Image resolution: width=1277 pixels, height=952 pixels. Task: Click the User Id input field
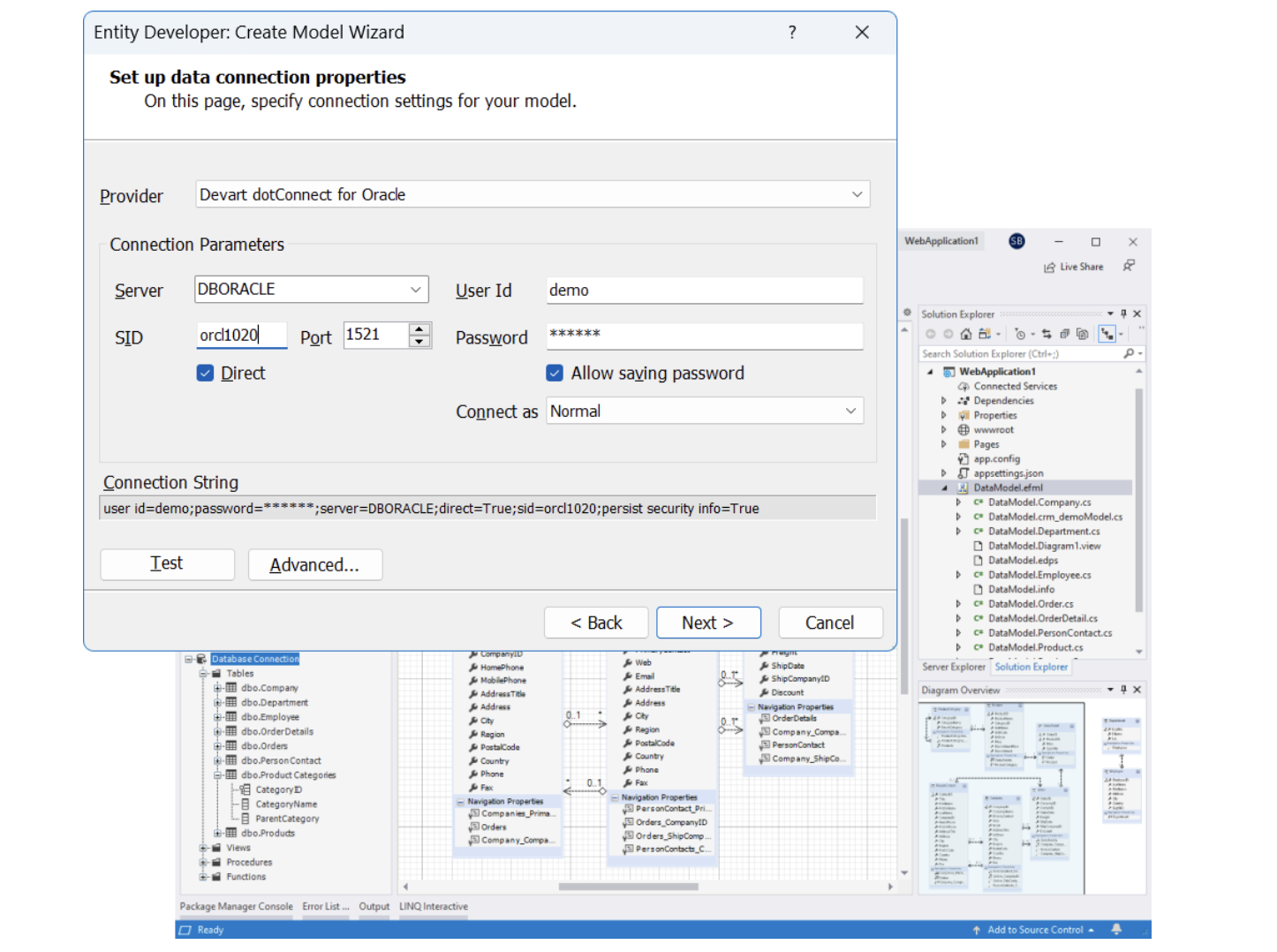pos(704,291)
